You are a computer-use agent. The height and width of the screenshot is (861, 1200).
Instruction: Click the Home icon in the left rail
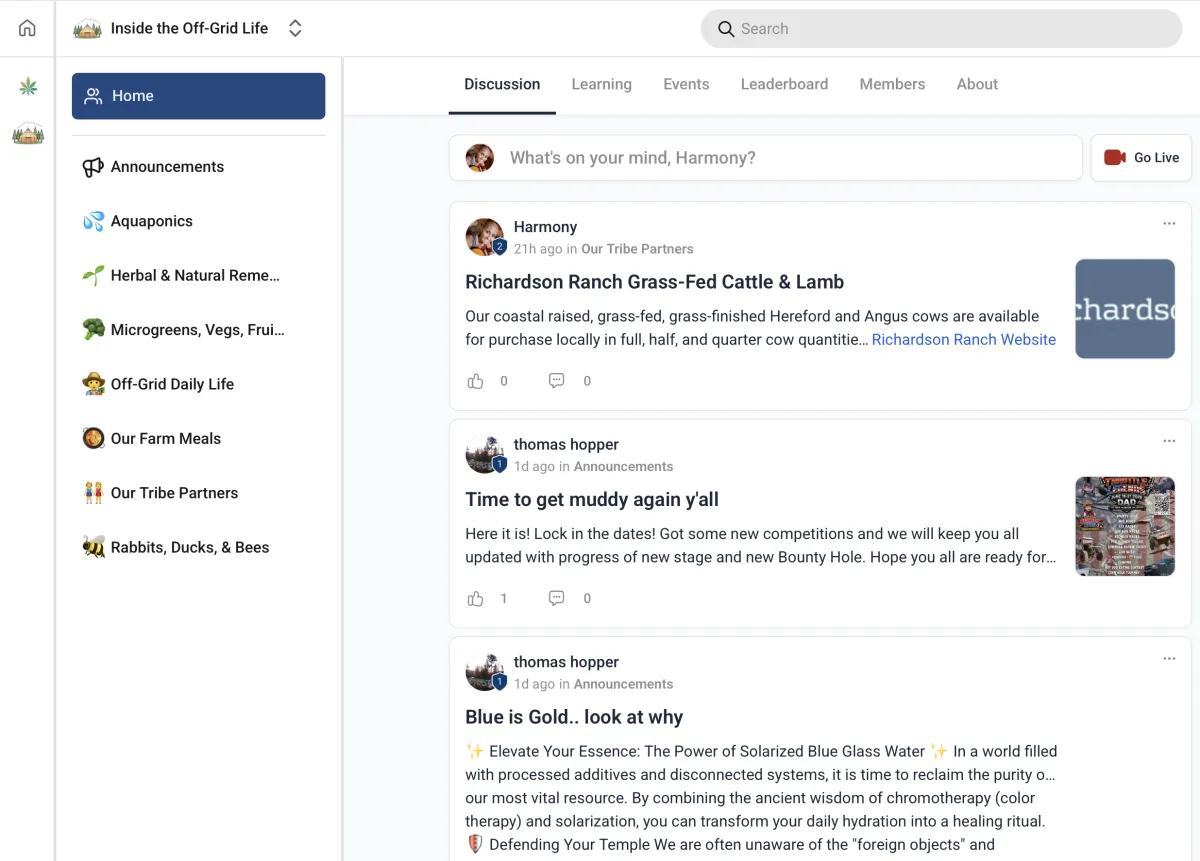(26, 27)
